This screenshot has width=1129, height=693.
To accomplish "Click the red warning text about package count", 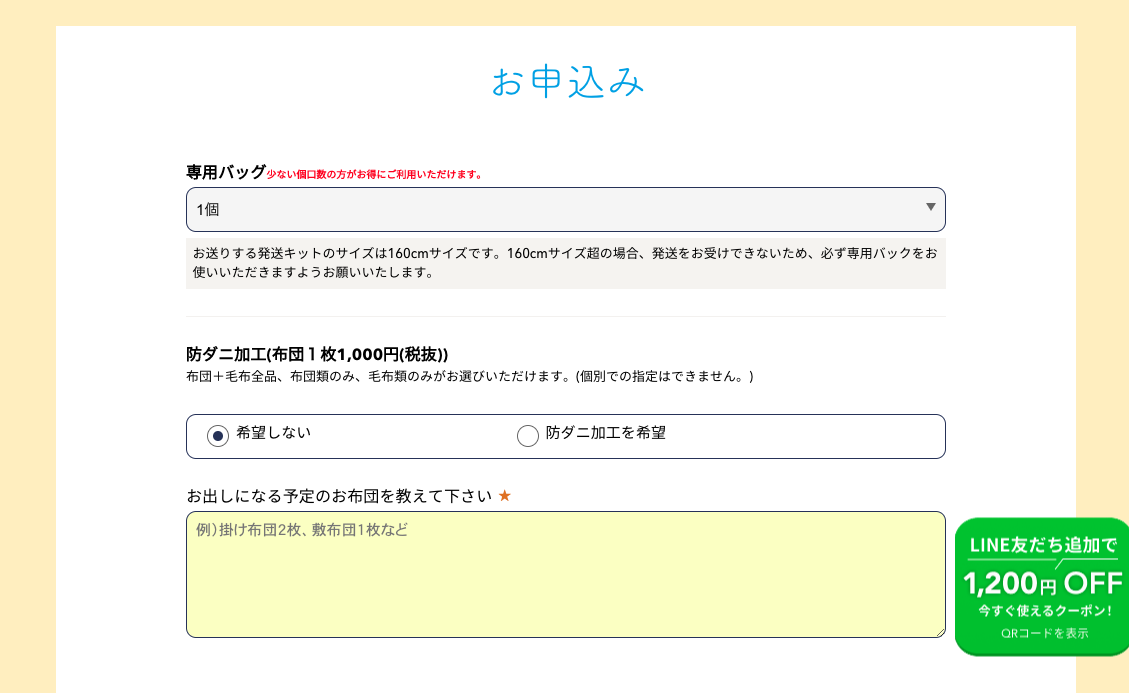I will point(373,172).
